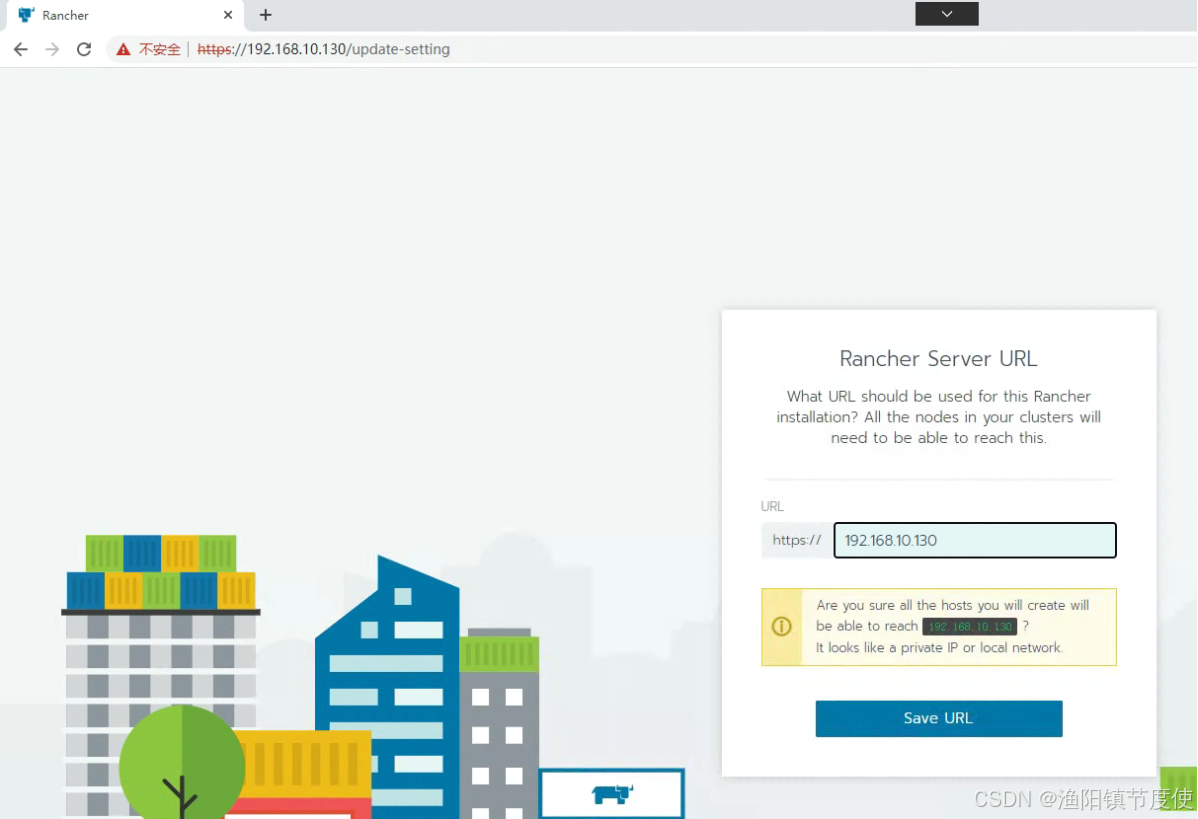
Task: Open the tab search dropdown chevron
Action: [x=947, y=14]
